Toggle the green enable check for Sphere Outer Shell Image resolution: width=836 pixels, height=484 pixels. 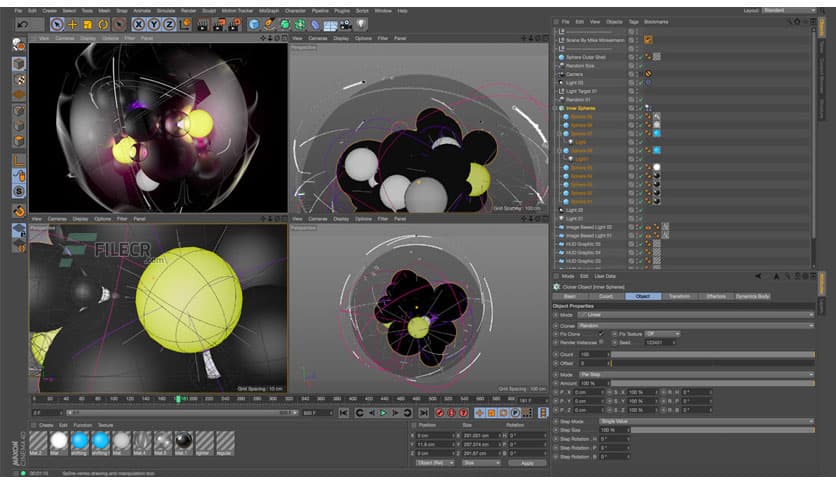[641, 57]
